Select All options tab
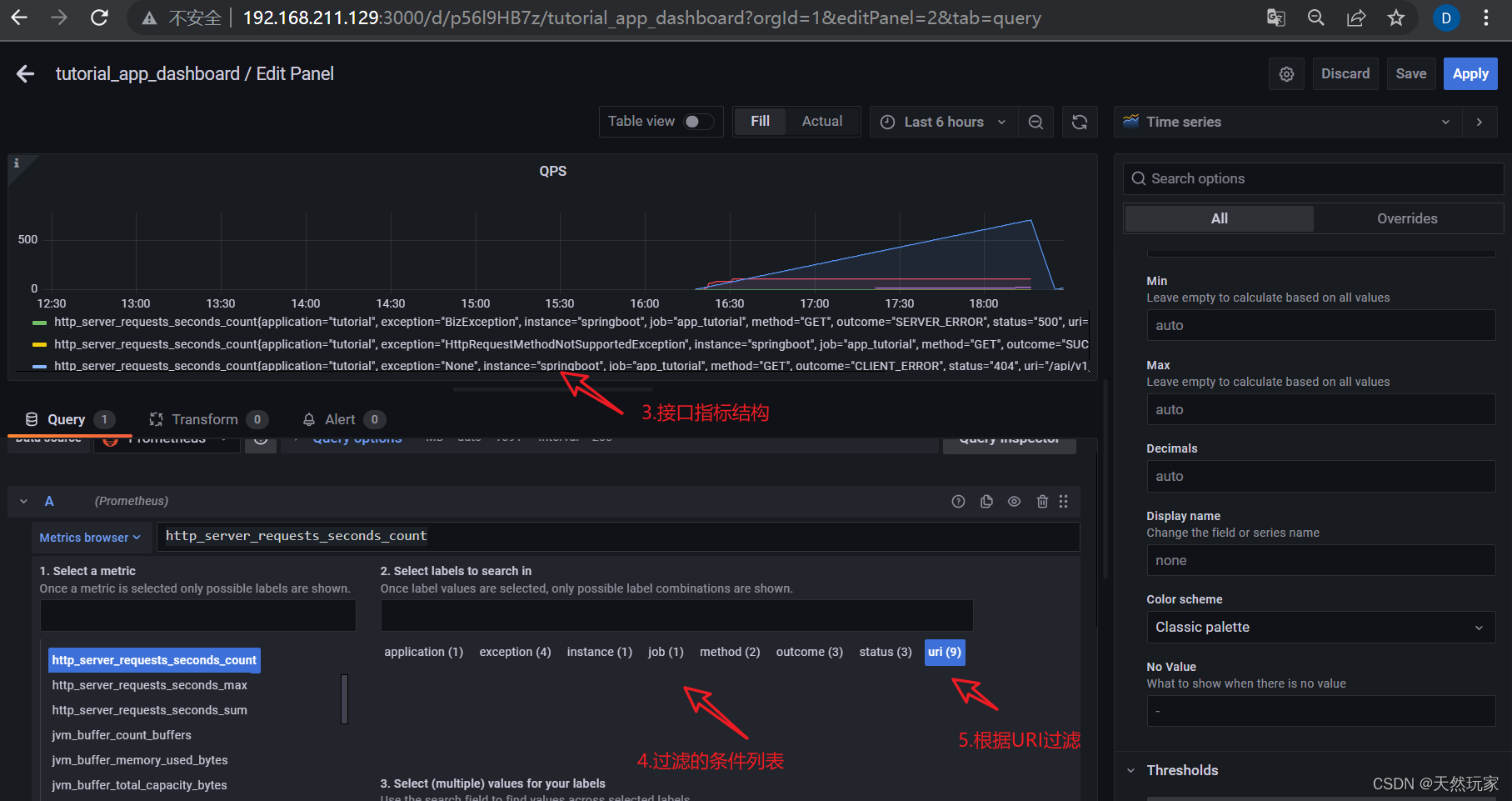This screenshot has height=801, width=1512. pos(1220,218)
